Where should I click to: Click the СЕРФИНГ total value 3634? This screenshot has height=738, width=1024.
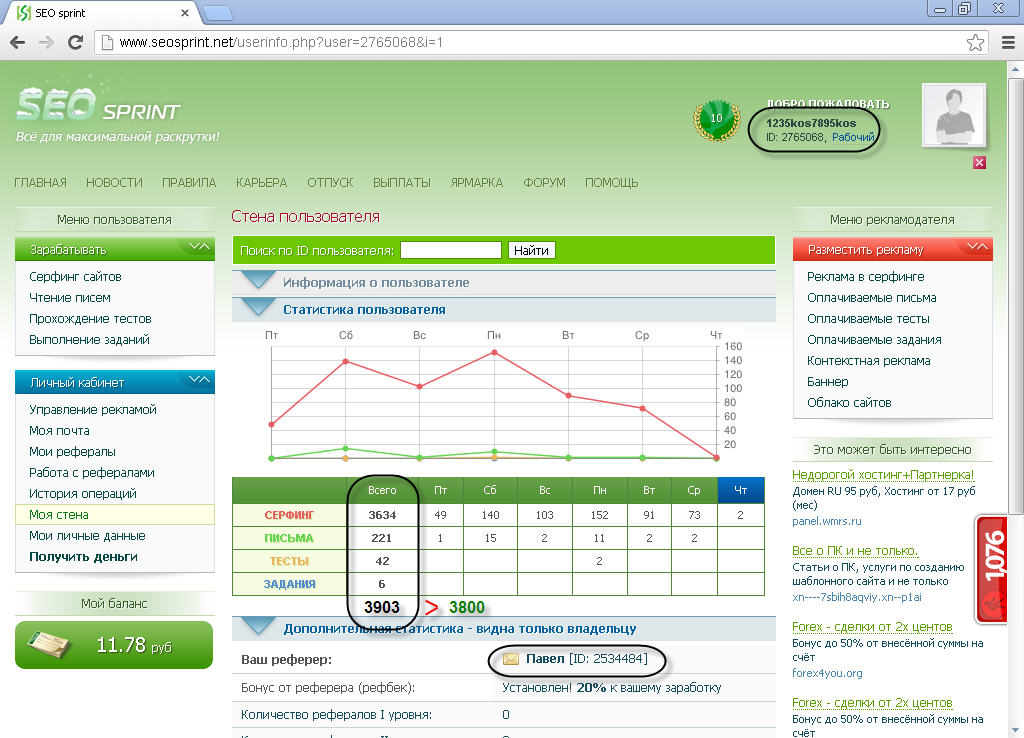tap(382, 515)
